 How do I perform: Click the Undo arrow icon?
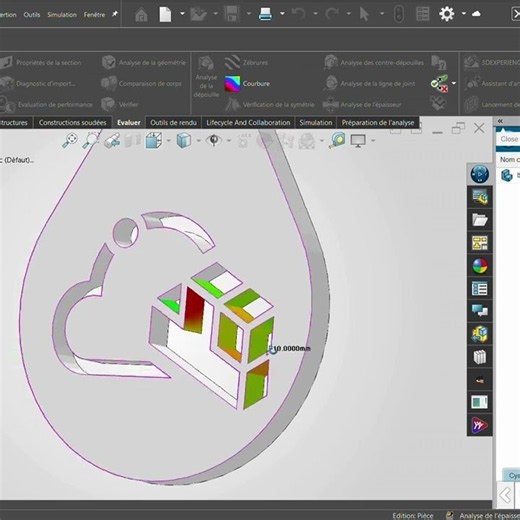[298, 14]
